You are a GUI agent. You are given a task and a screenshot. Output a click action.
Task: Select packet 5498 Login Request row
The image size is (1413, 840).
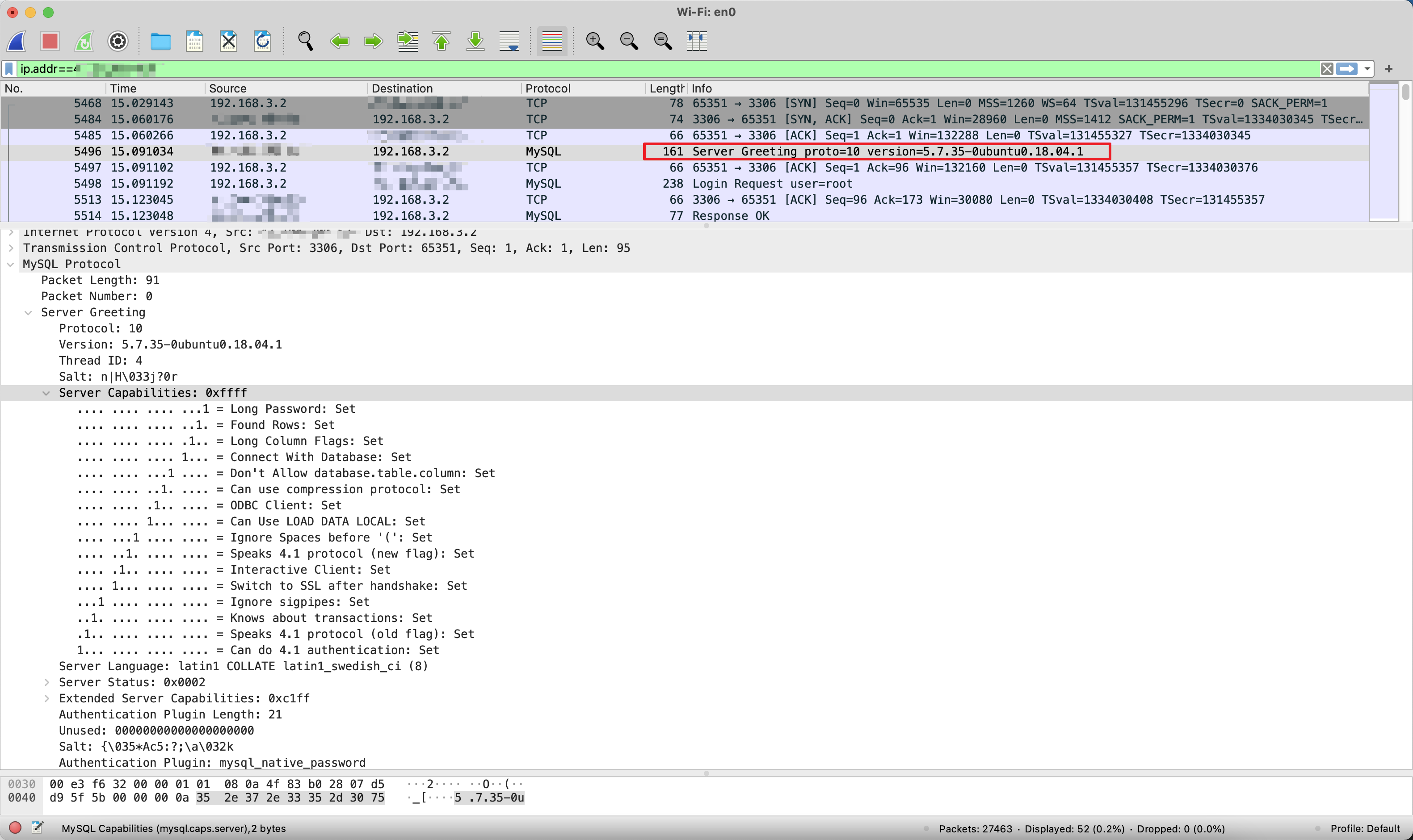[685, 184]
